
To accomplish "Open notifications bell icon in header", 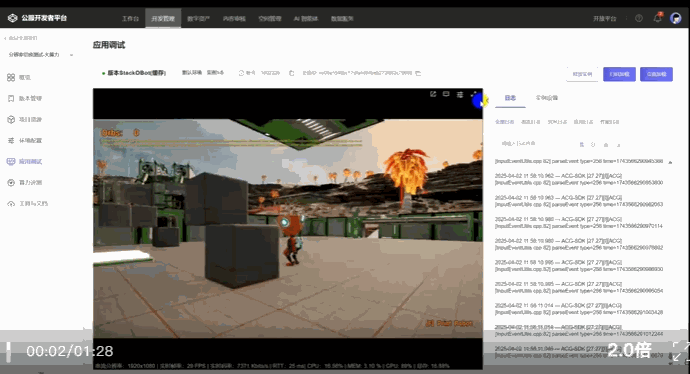I will click(x=657, y=18).
